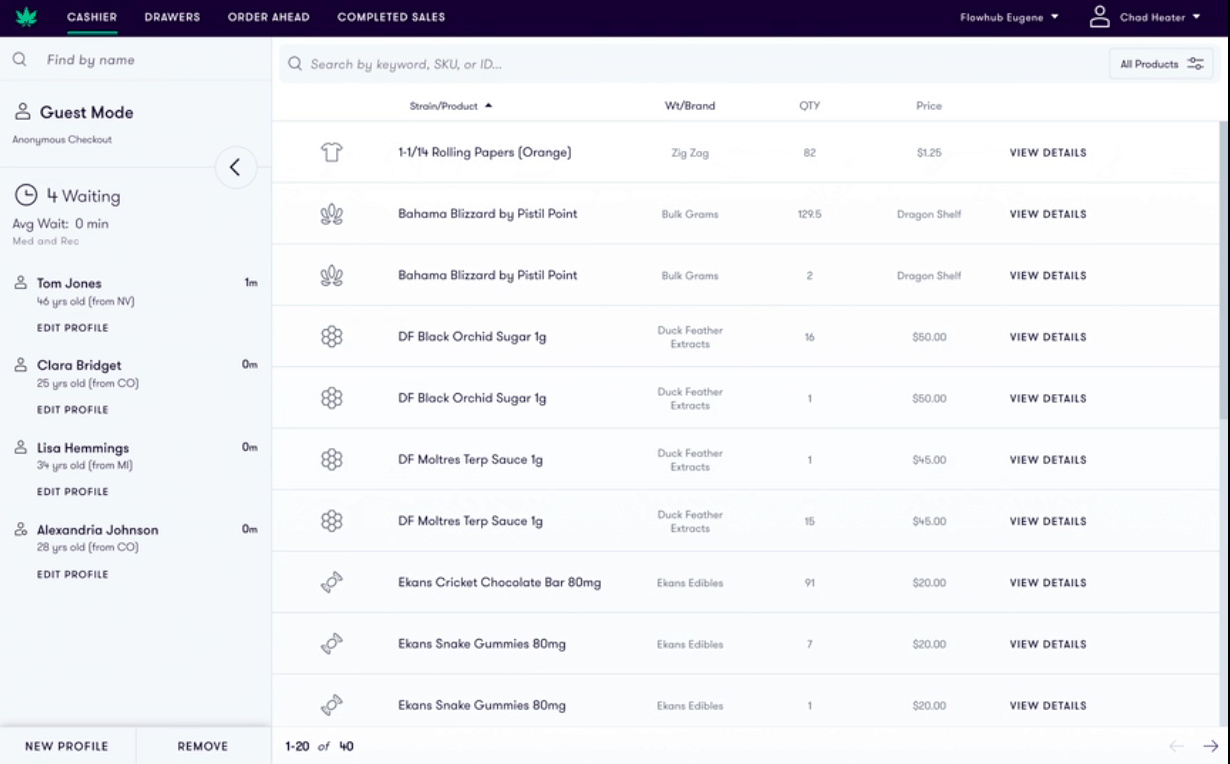Click the magnifier icon in product search bar

coord(295,65)
